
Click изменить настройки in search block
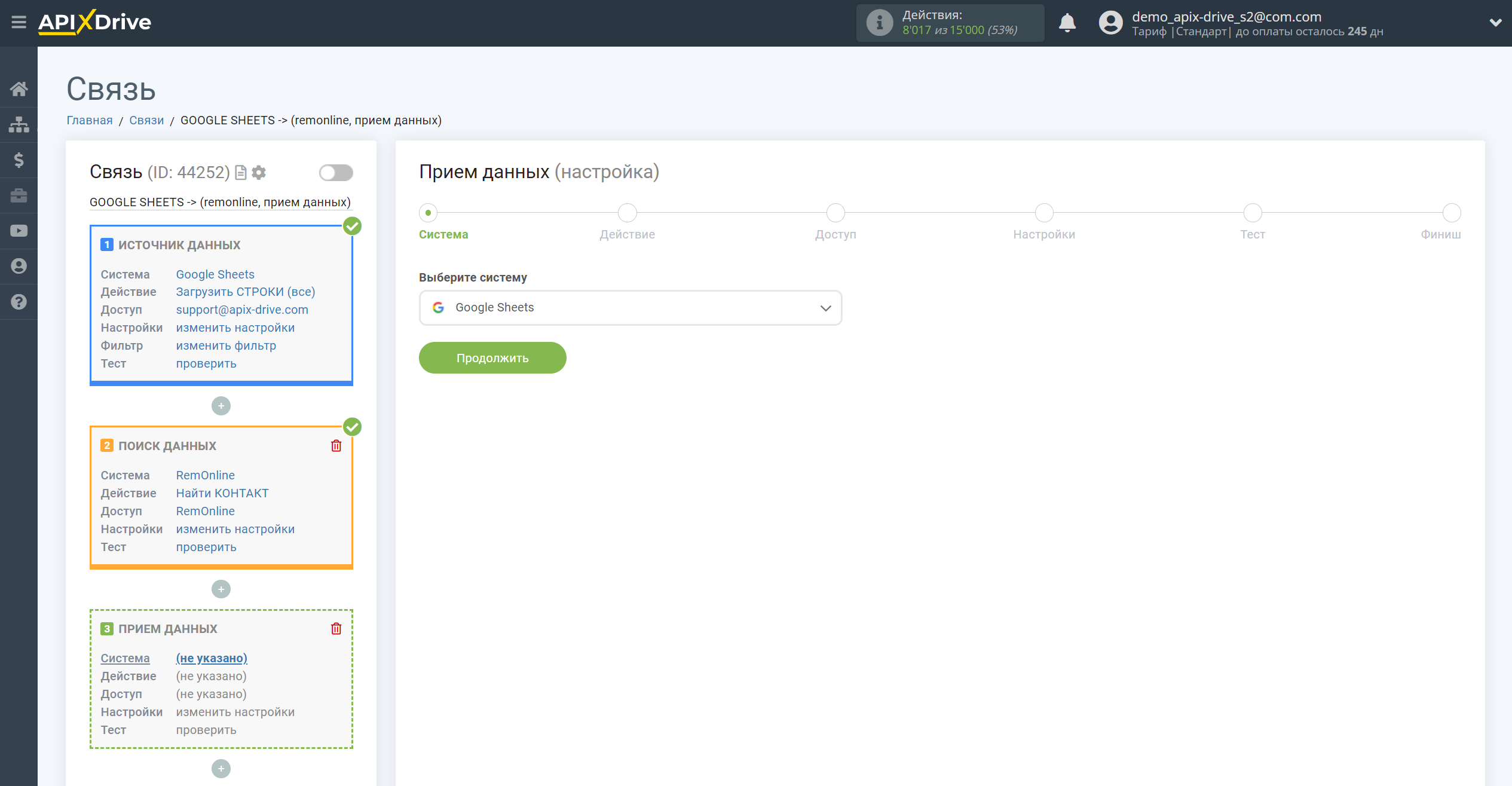coord(235,529)
